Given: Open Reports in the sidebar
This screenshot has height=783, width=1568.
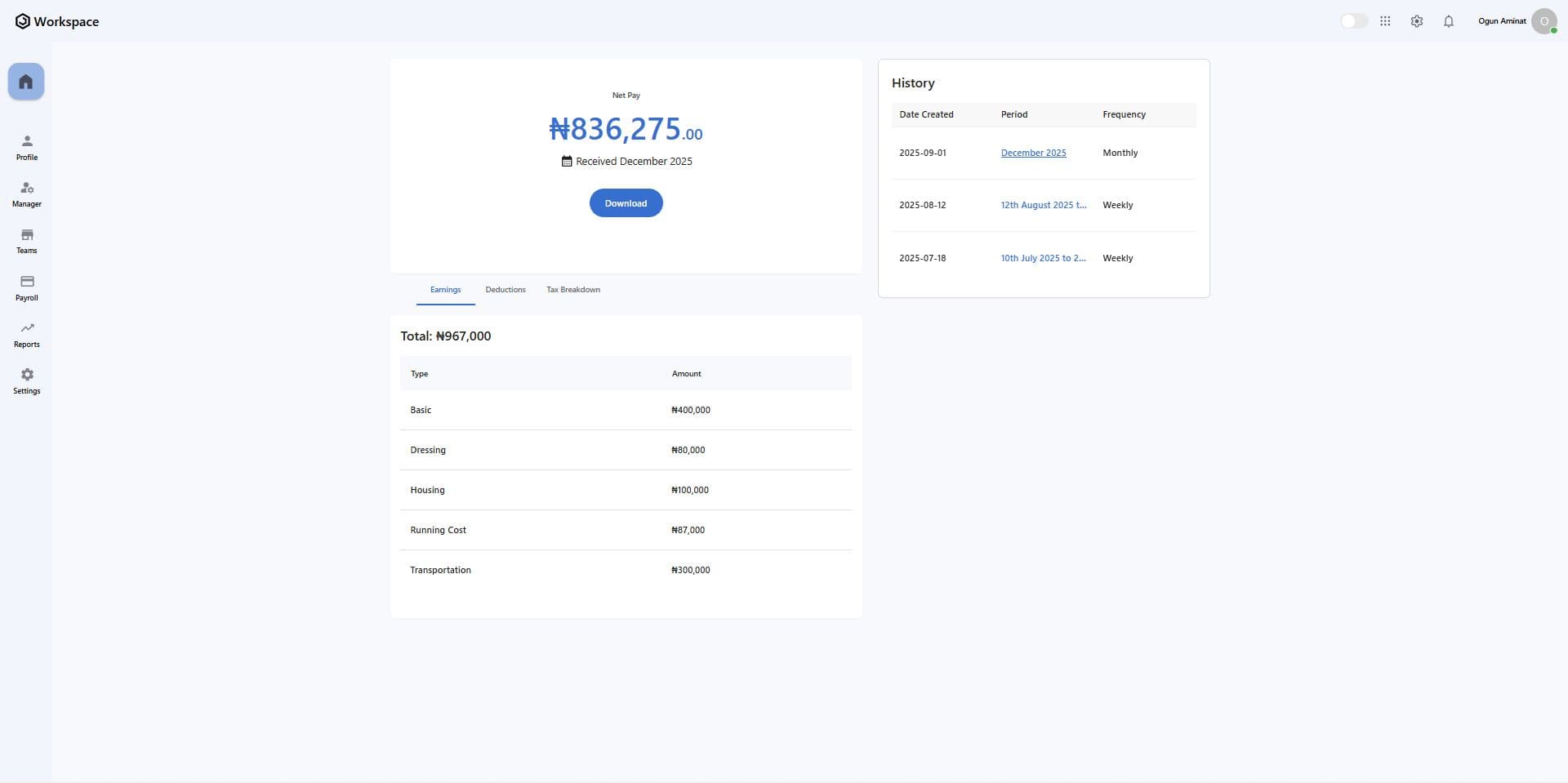Looking at the screenshot, I should tap(27, 335).
